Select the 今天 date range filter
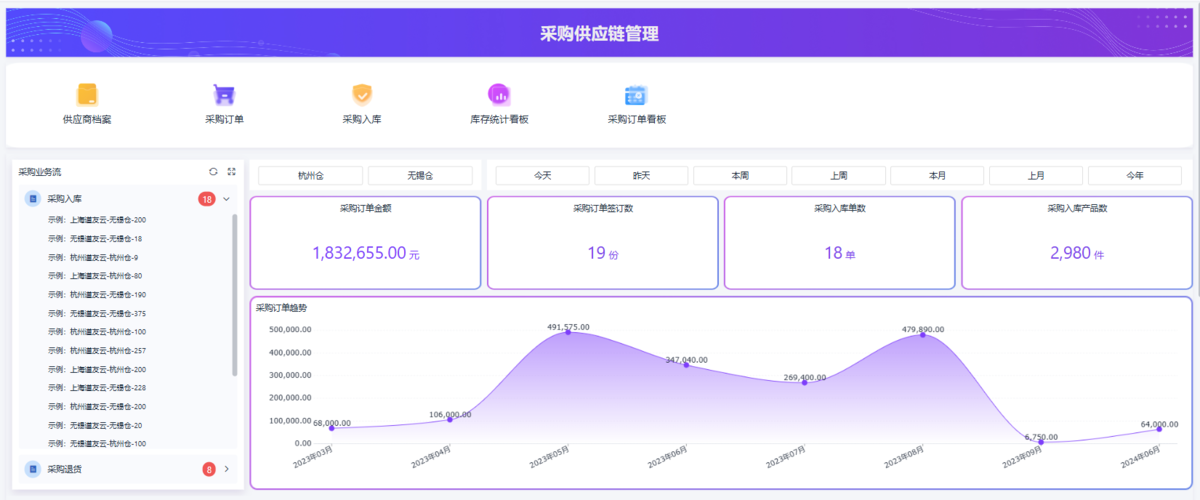 pos(542,176)
